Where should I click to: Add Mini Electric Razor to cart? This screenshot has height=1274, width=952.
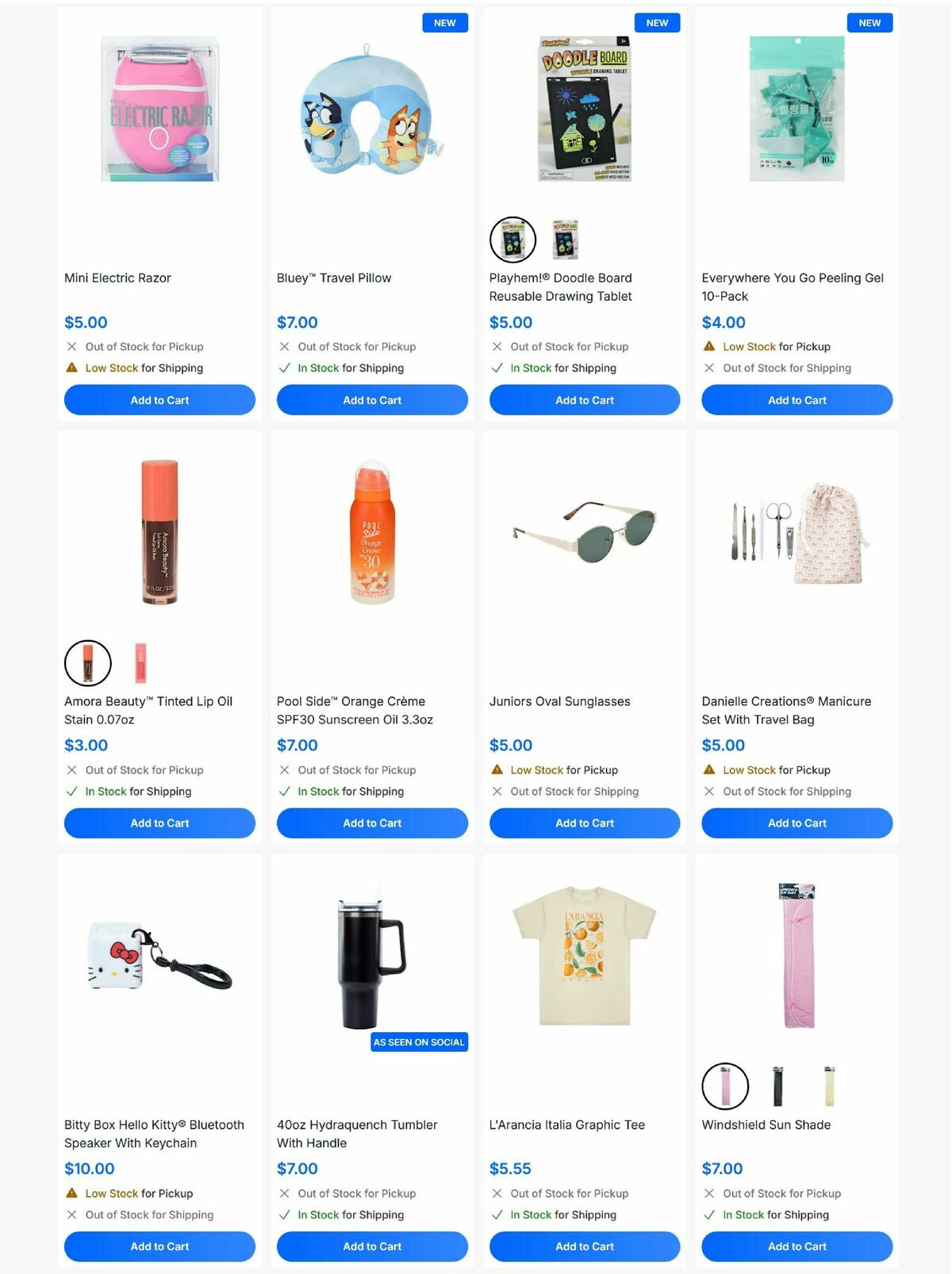click(x=159, y=400)
